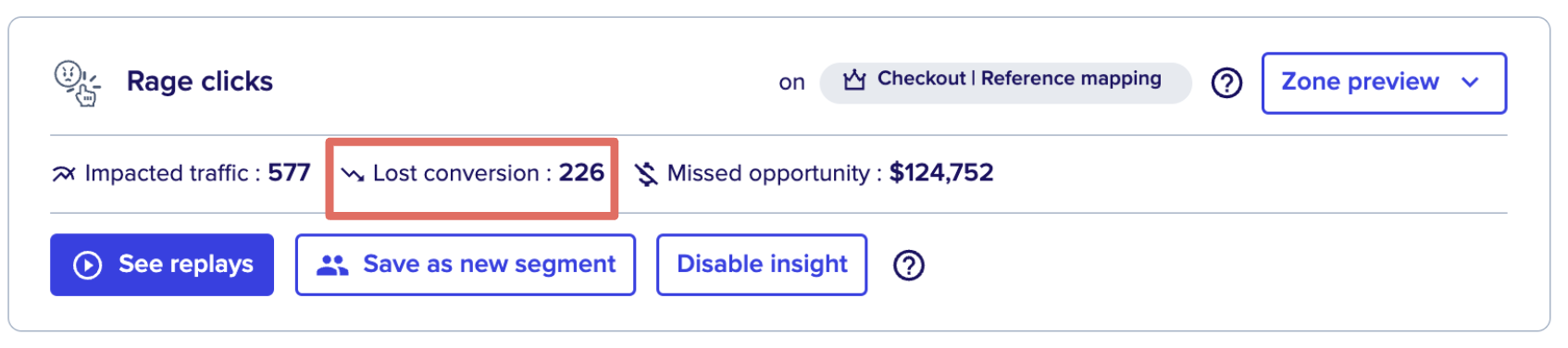Open help icon beside Reference mapping chip
Viewport: 1568px width, 348px height.
click(1226, 83)
